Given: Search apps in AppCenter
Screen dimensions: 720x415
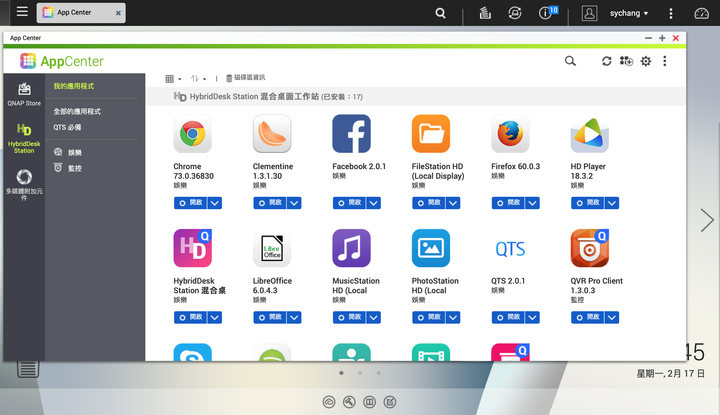Looking at the screenshot, I should (570, 61).
